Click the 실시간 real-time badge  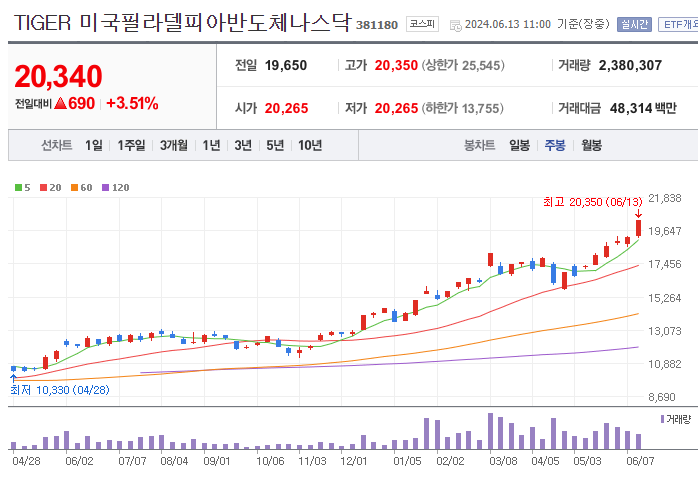(x=634, y=24)
